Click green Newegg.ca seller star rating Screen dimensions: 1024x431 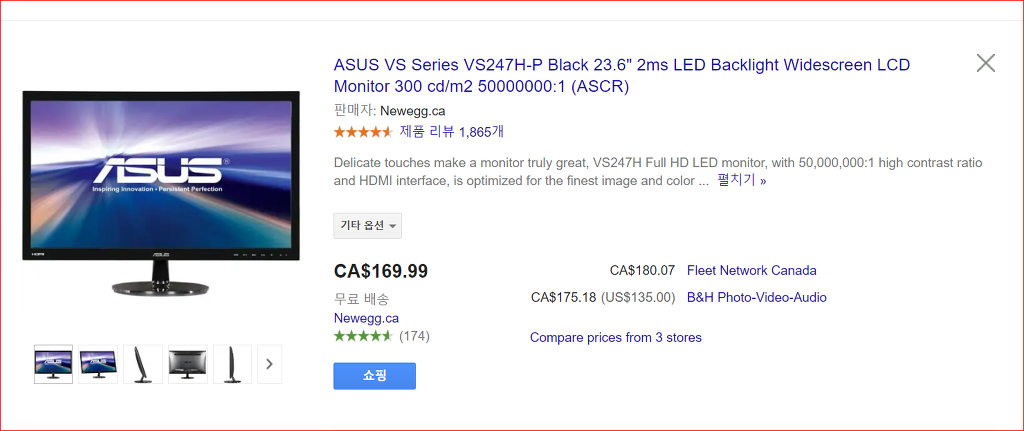point(363,336)
